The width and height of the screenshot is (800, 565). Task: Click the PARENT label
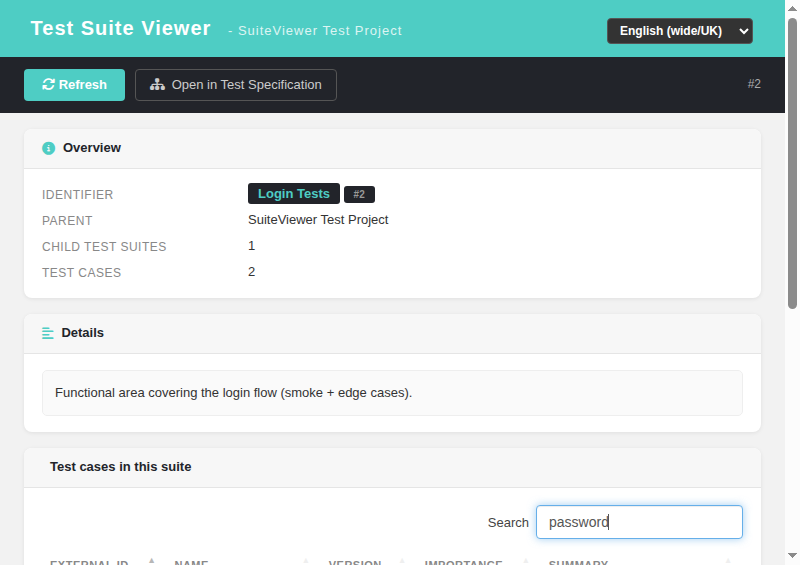67,220
